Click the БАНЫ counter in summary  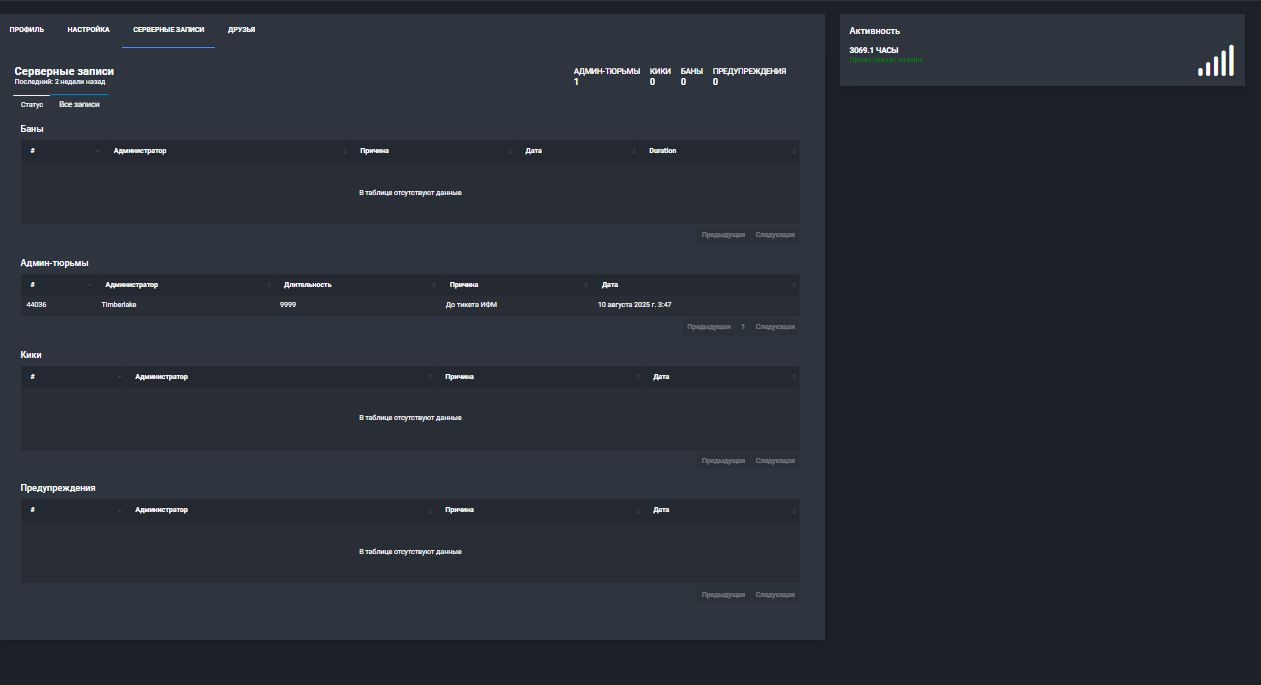click(x=692, y=76)
